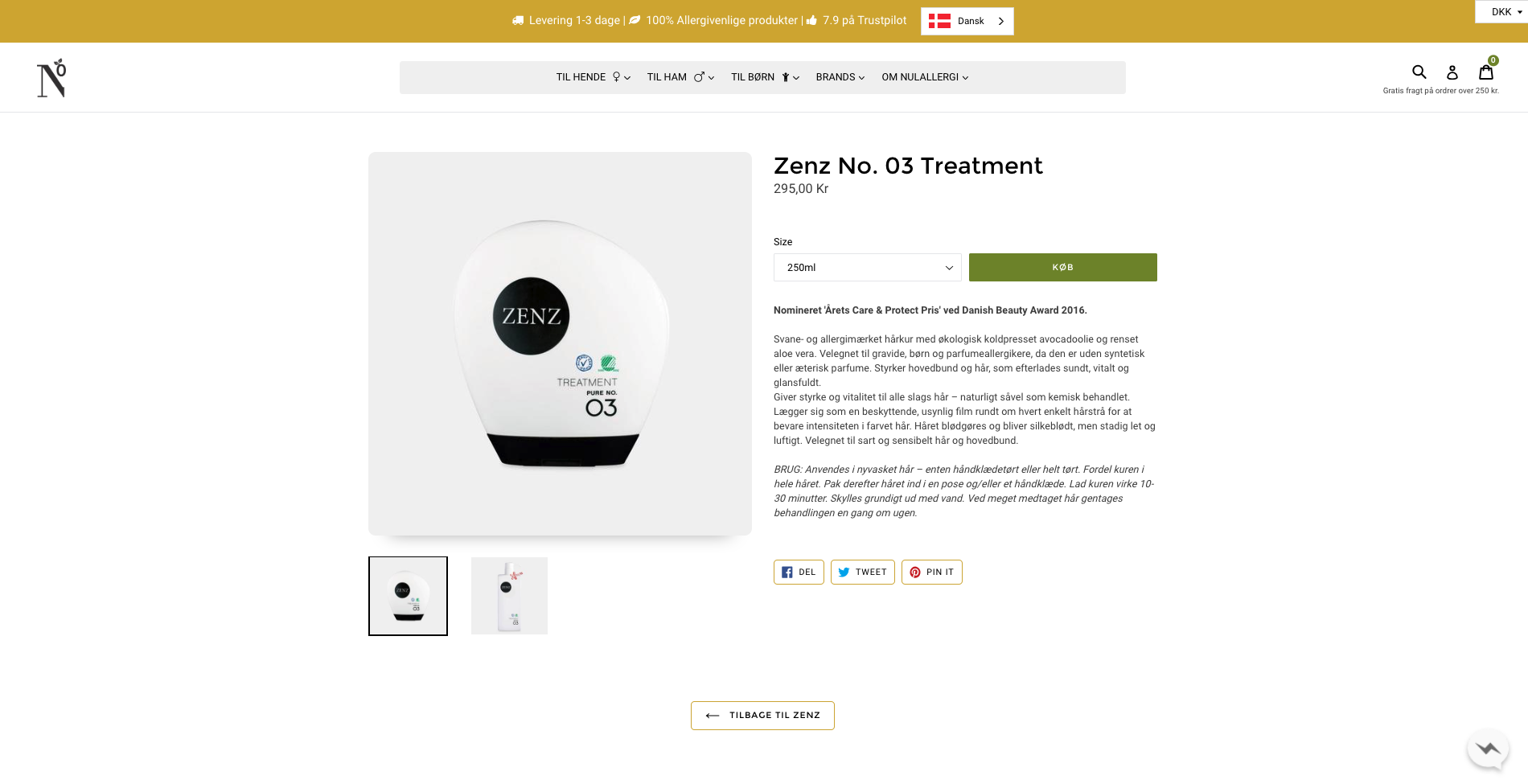The image size is (1528, 784).
Task: Open the DKK currency selector
Action: 1502,12
